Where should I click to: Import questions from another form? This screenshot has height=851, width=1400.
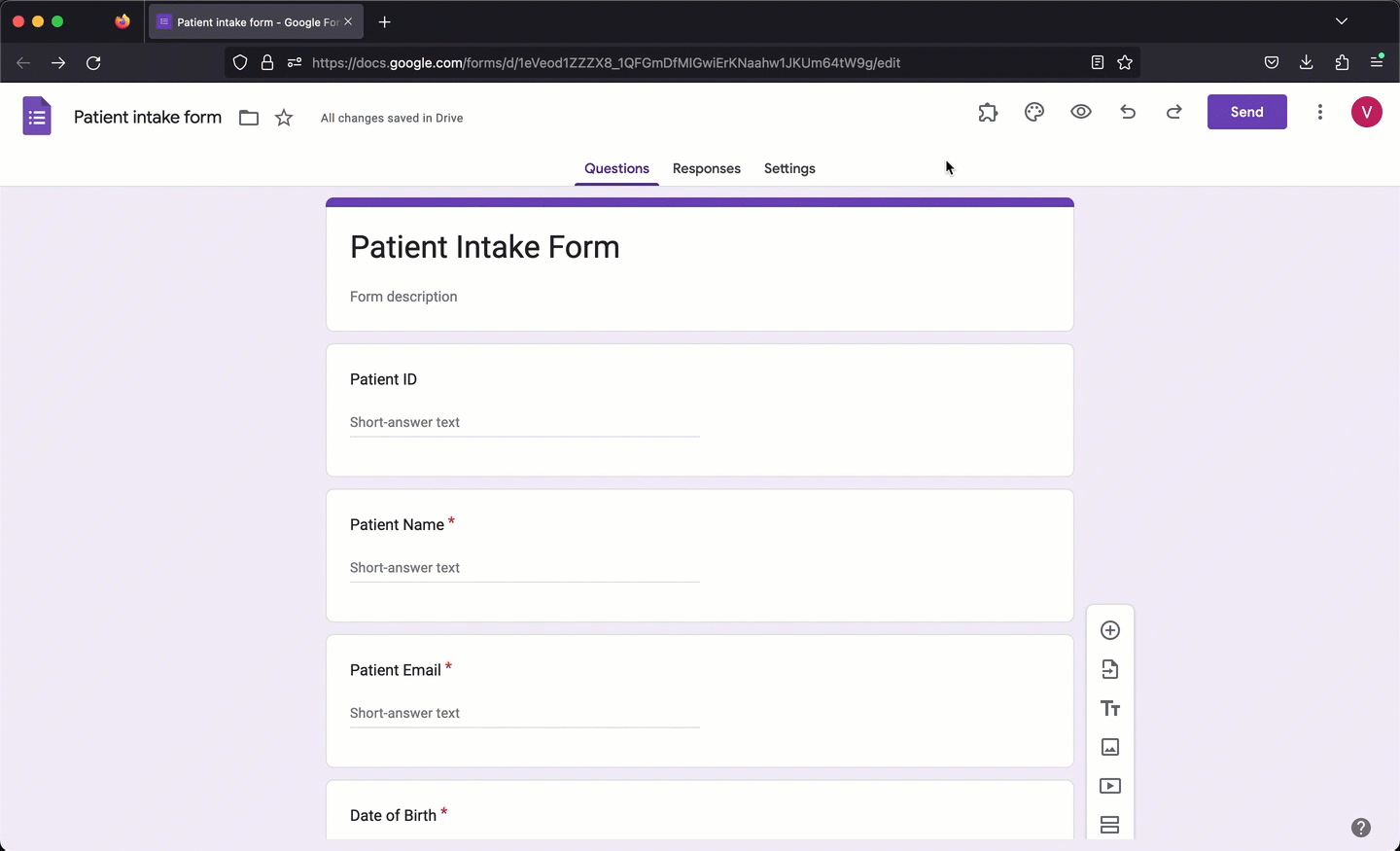1110,669
